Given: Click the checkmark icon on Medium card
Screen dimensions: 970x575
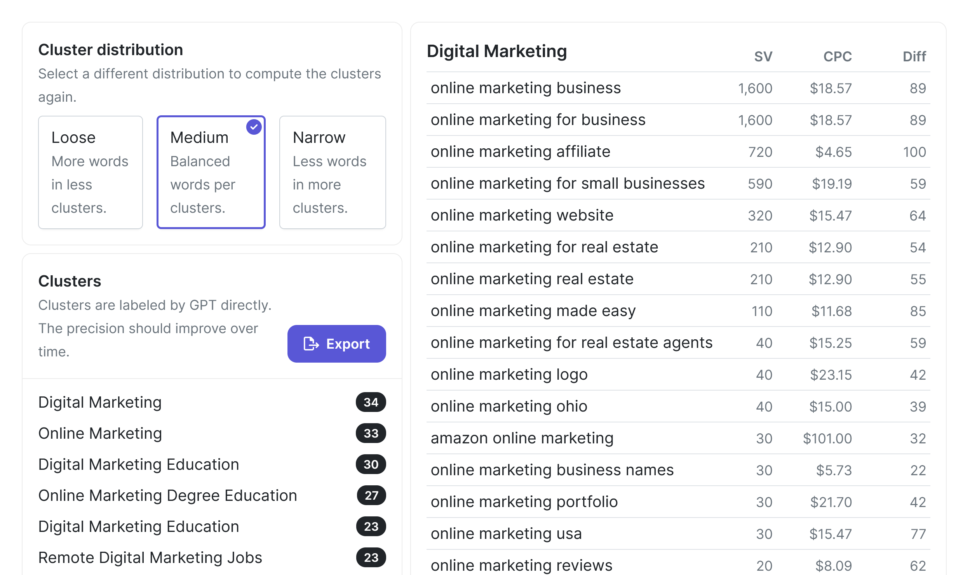Looking at the screenshot, I should [x=254, y=127].
